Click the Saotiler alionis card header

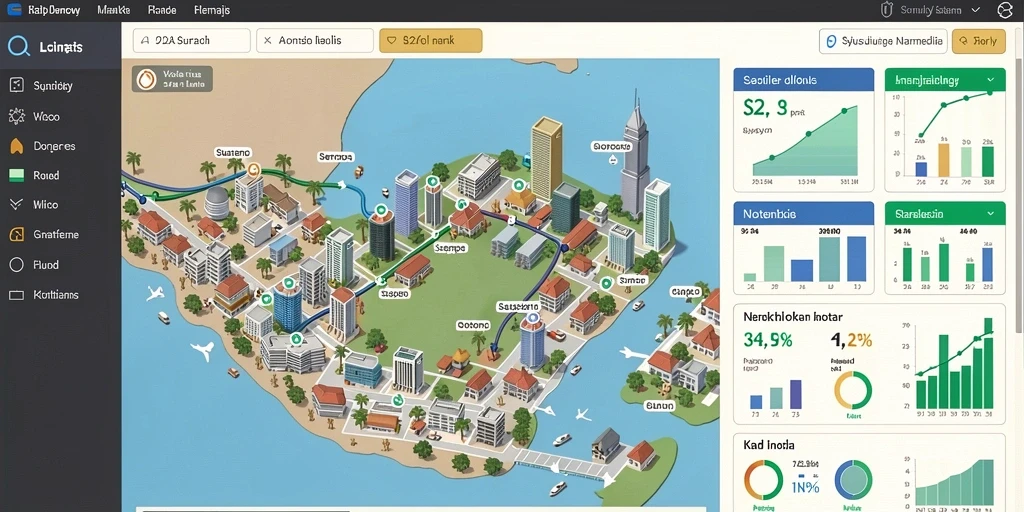point(803,80)
